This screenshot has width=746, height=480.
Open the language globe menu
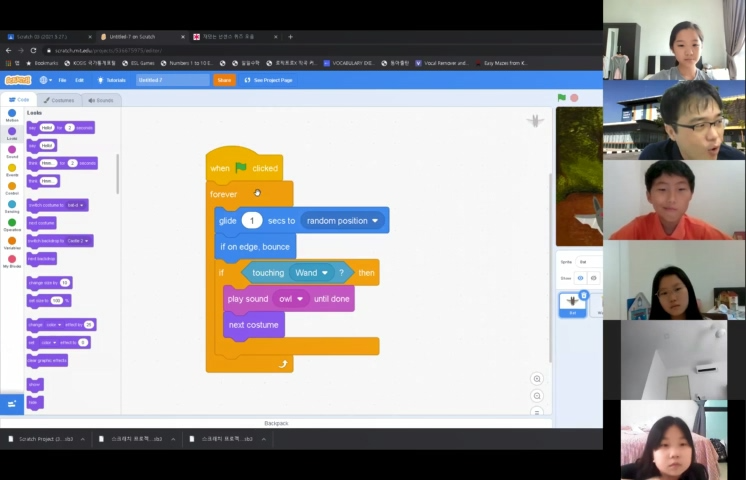click(x=46, y=80)
